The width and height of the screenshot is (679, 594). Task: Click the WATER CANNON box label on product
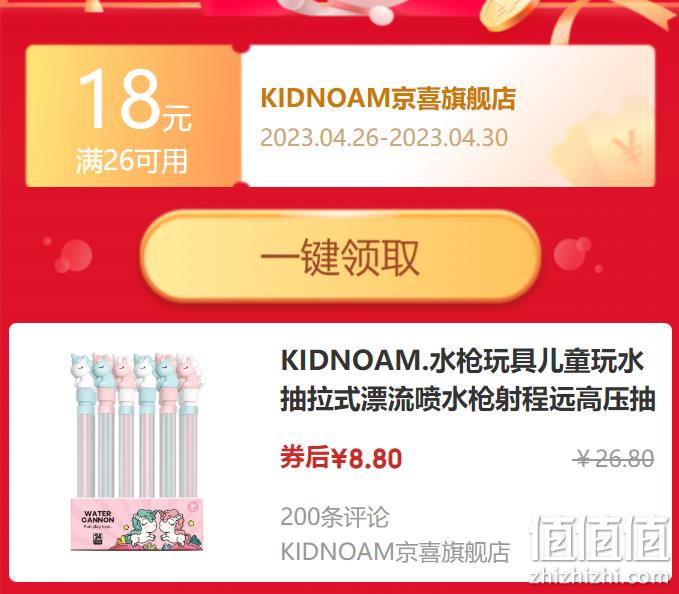tap(98, 517)
